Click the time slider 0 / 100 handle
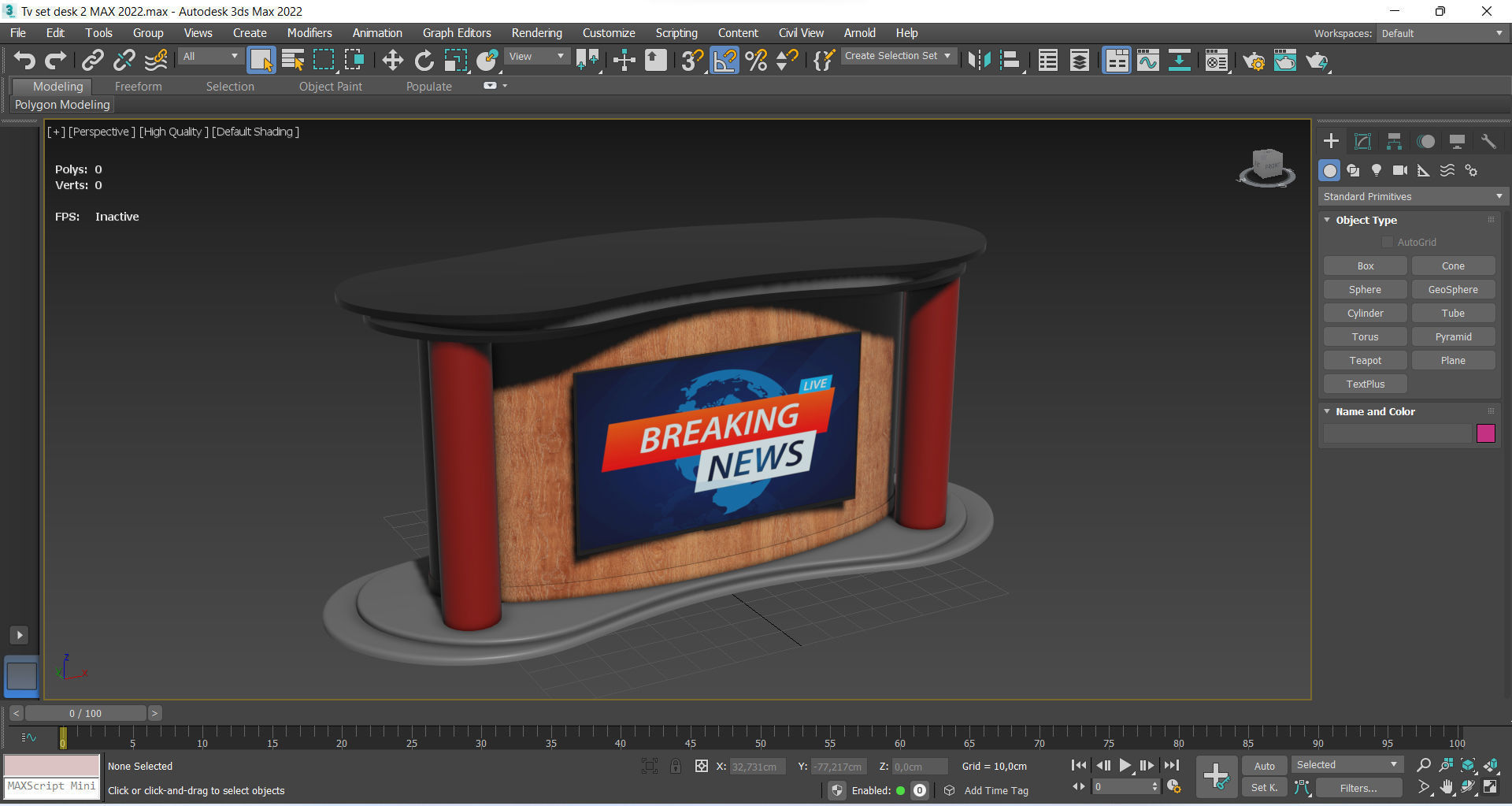This screenshot has width=1512, height=806. click(x=85, y=713)
